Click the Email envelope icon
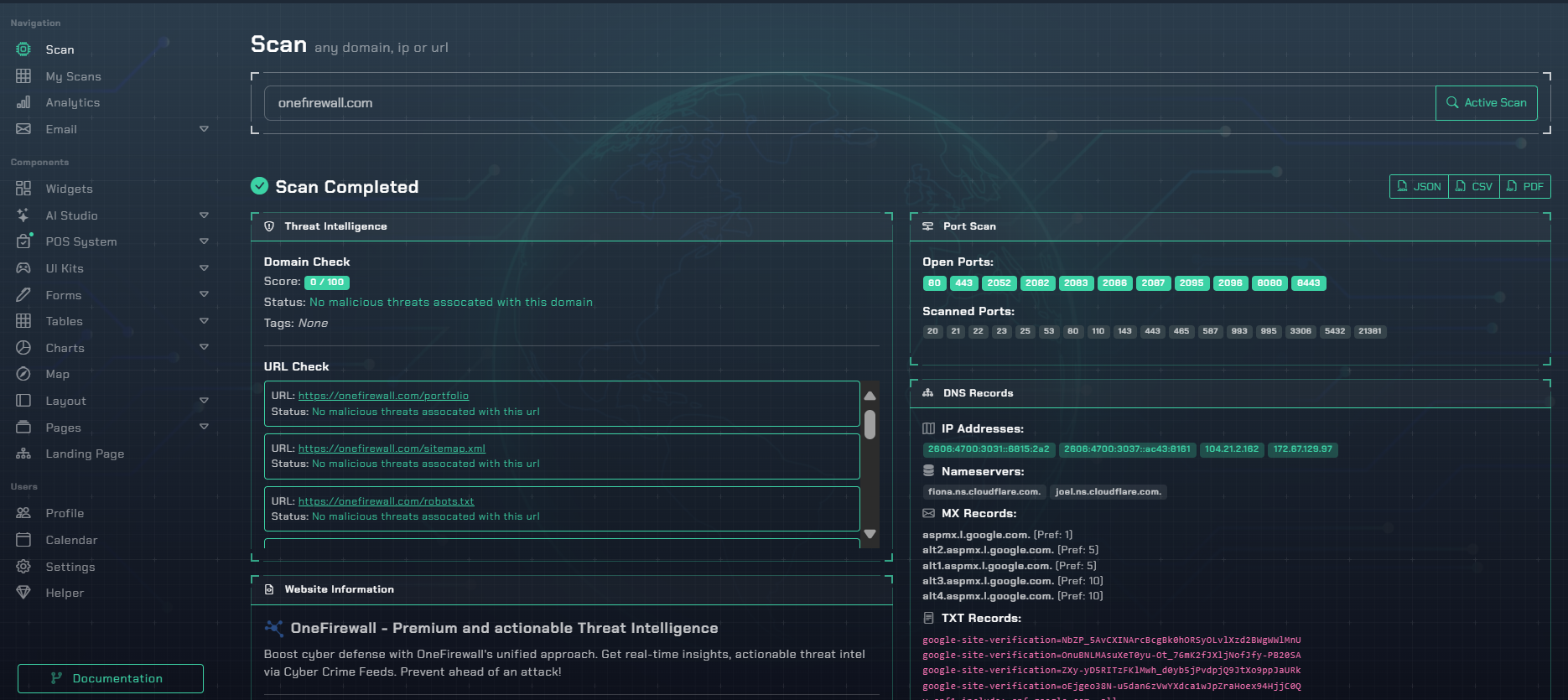This screenshot has height=700, width=1568. click(x=23, y=129)
